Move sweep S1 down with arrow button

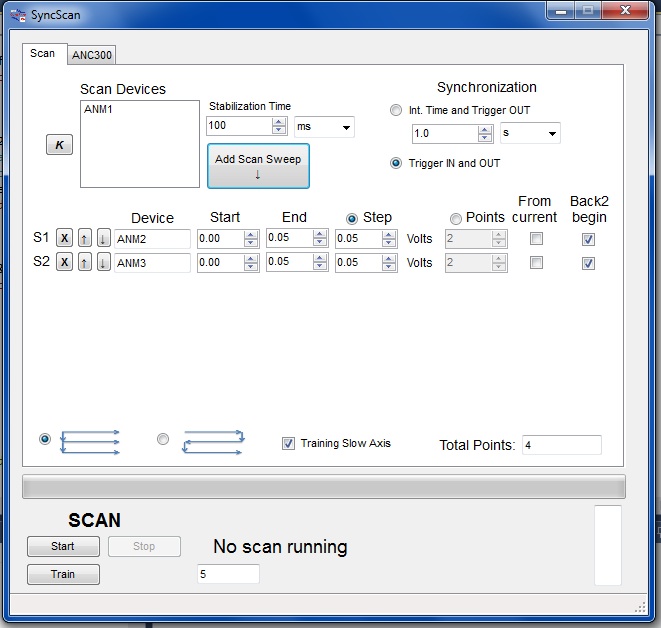tap(103, 238)
